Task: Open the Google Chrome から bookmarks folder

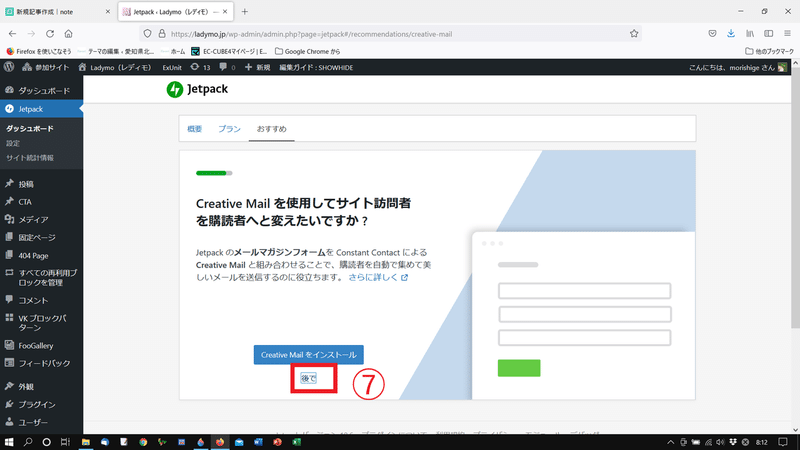Action: click(307, 51)
